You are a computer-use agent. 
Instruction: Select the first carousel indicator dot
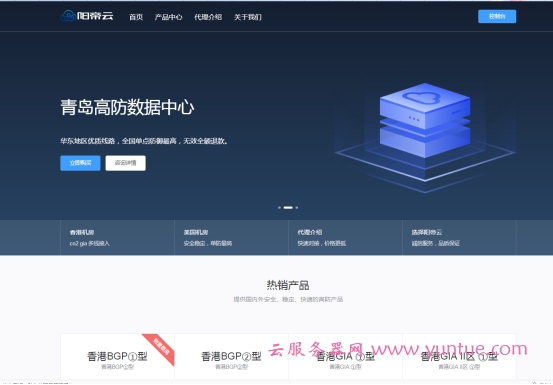[279, 208]
